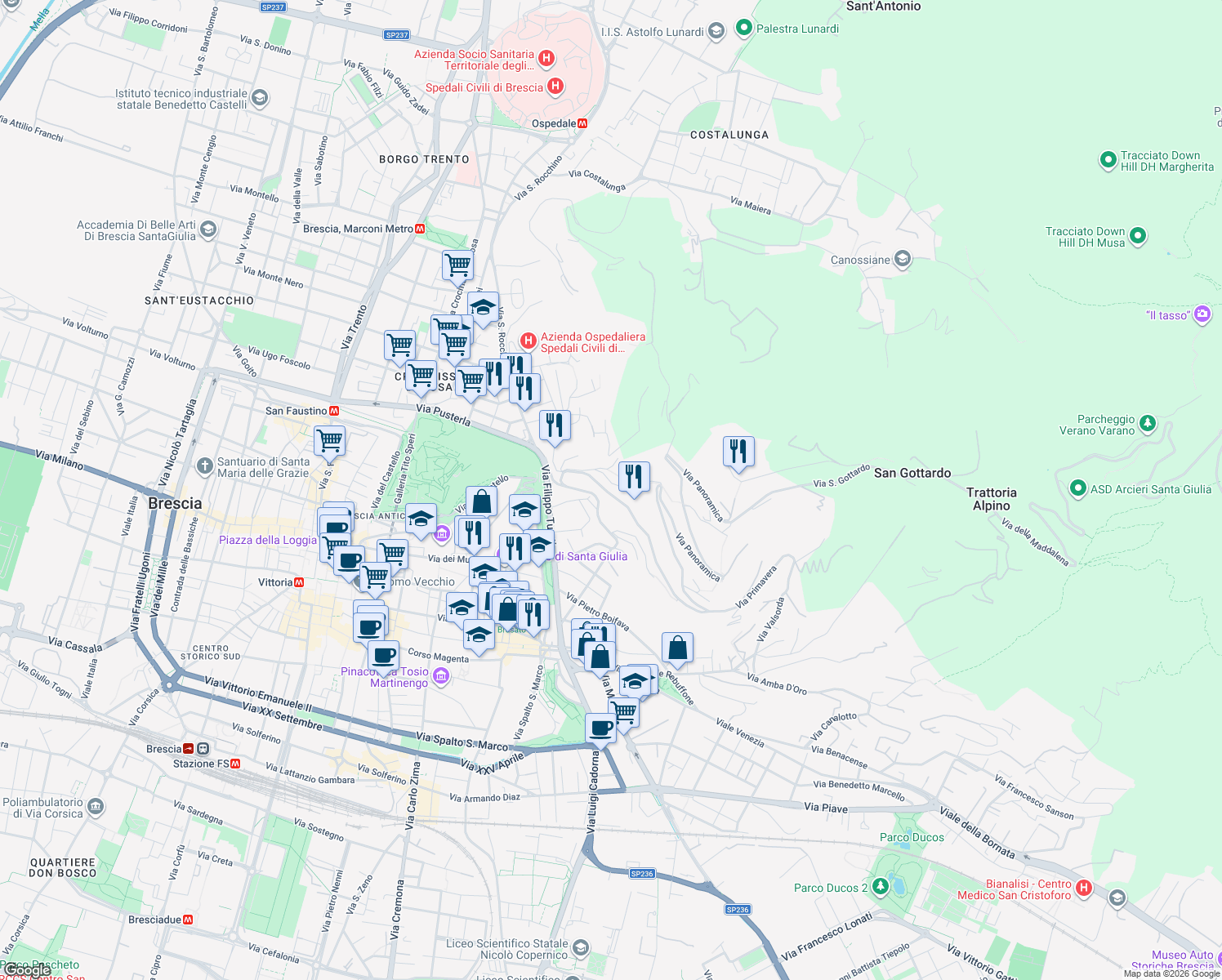Image resolution: width=1222 pixels, height=980 pixels.
Task: Open the Palestra Lunardi marker
Action: (x=743, y=29)
